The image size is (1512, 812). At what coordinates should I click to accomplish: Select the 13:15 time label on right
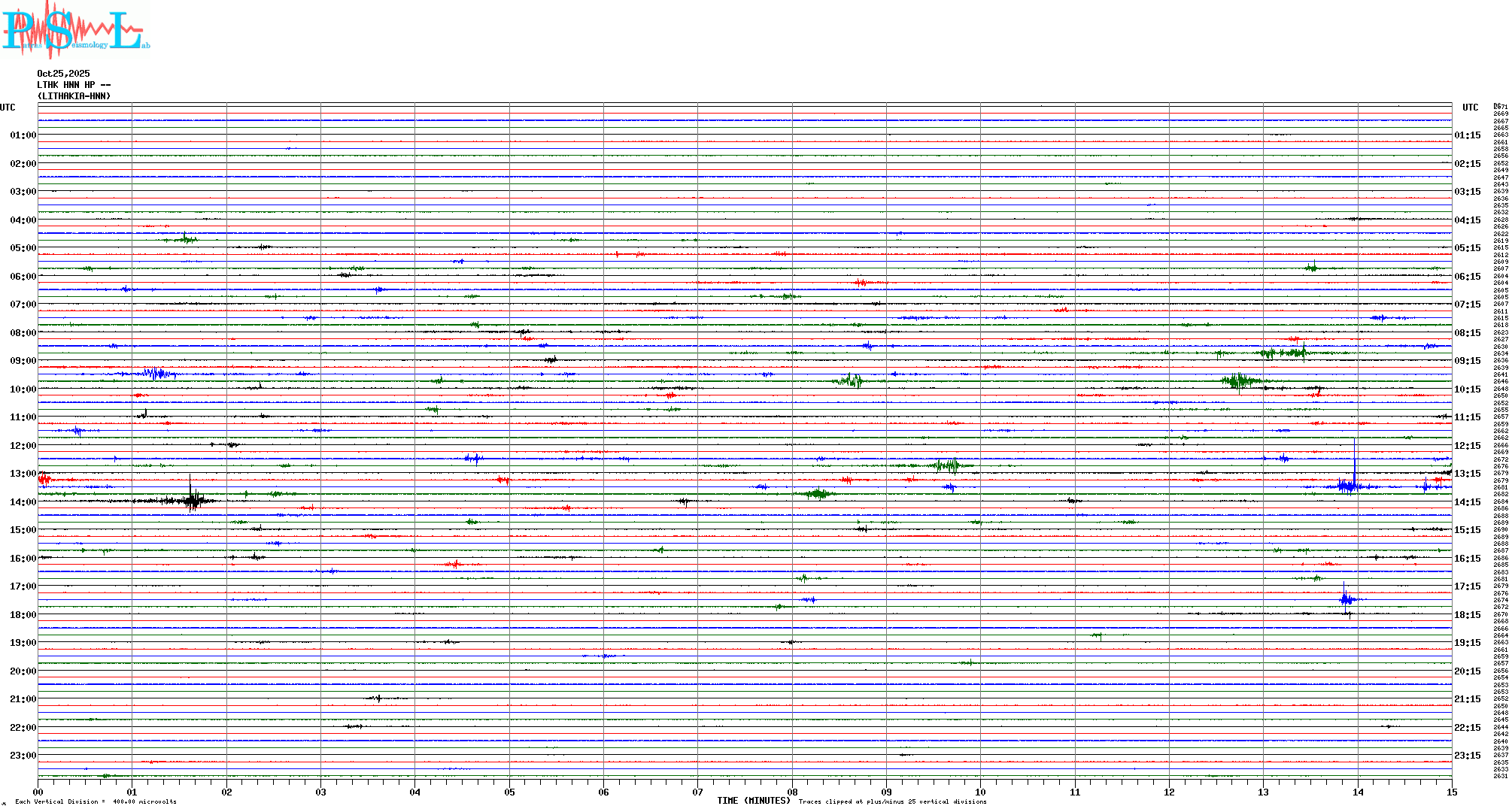[x=1467, y=474]
